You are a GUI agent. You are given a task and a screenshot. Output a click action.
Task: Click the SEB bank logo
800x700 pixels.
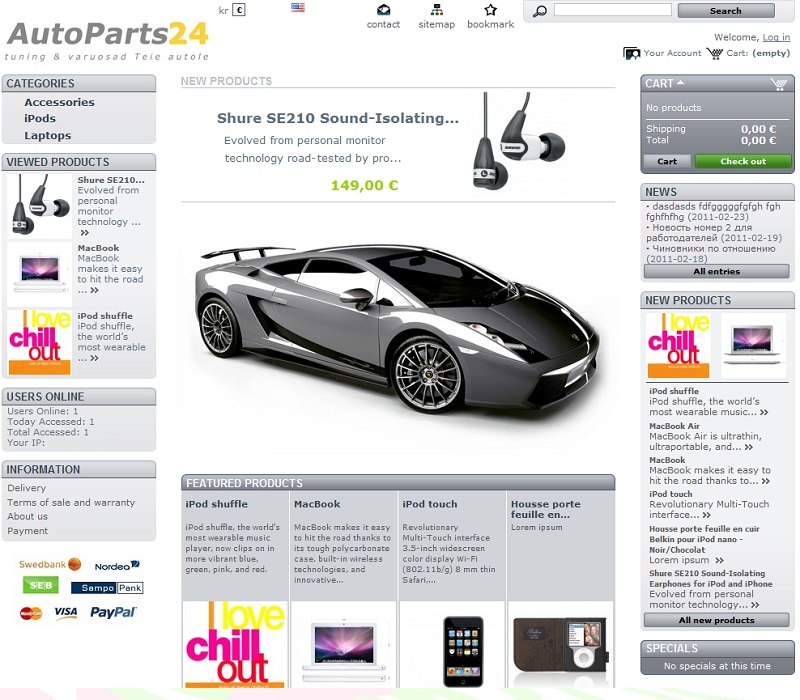coord(40,585)
